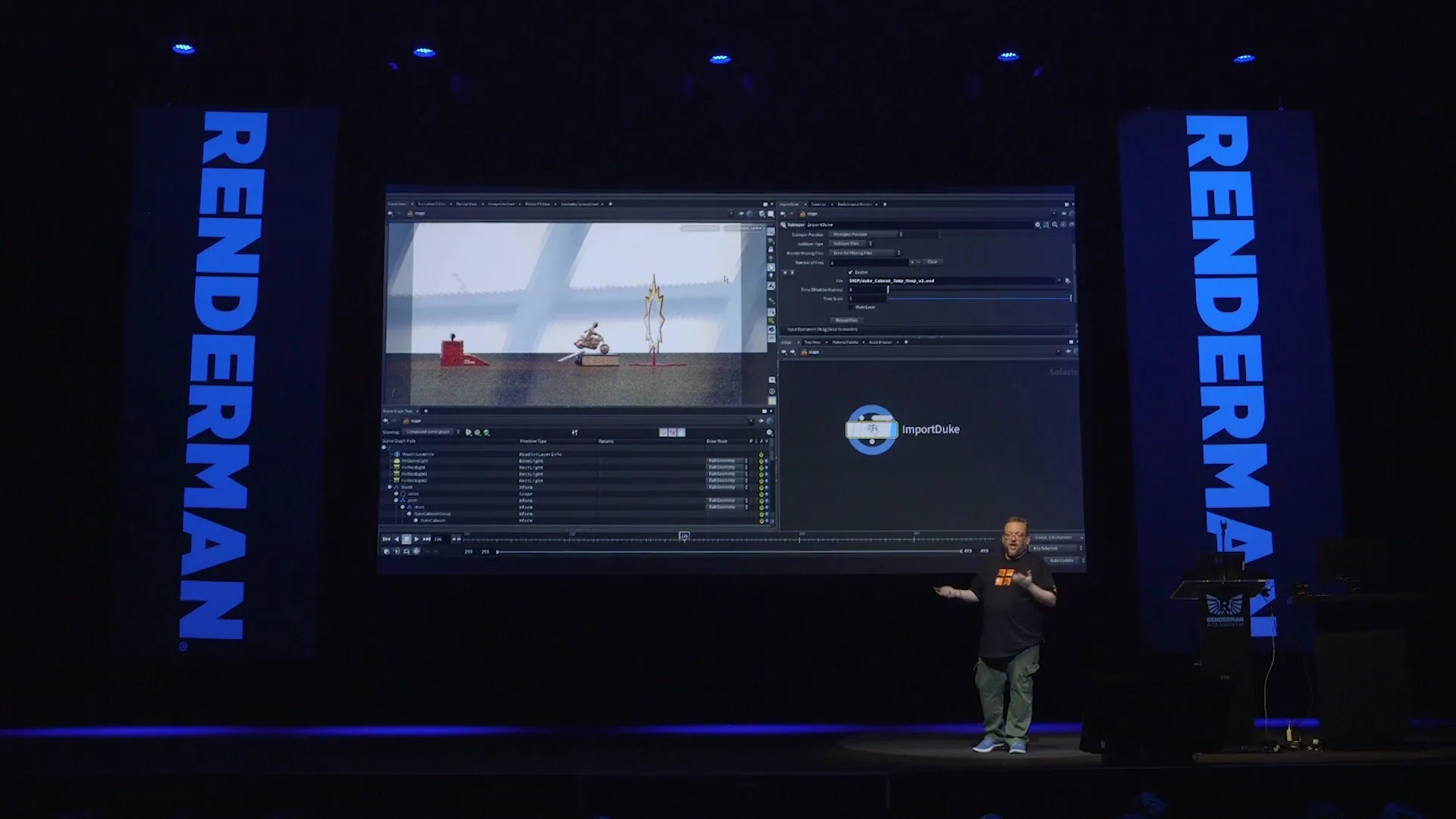Click the gear settings icon on the Sublayer node header
Viewport: 1456px width, 819px height.
[x=1038, y=224]
